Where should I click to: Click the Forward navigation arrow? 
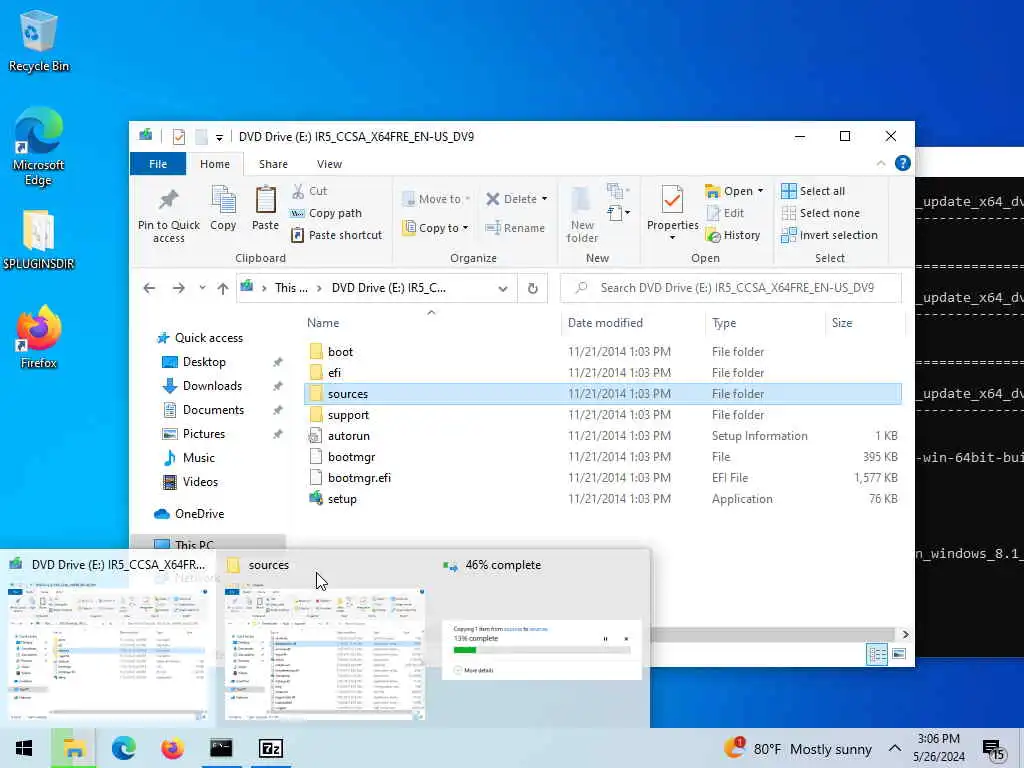click(178, 288)
